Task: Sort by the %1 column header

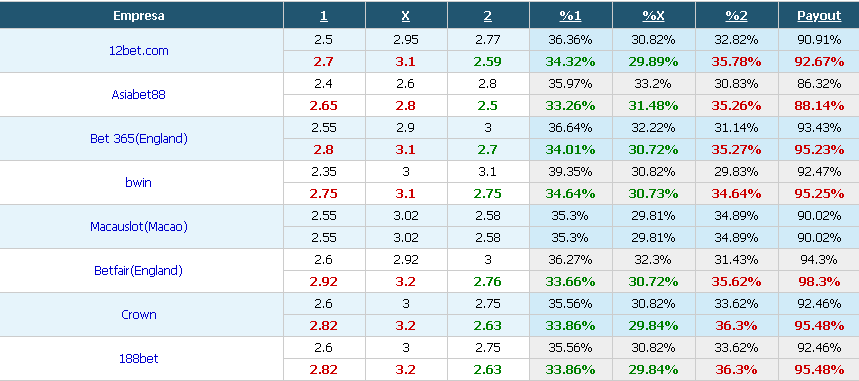Action: 570,16
